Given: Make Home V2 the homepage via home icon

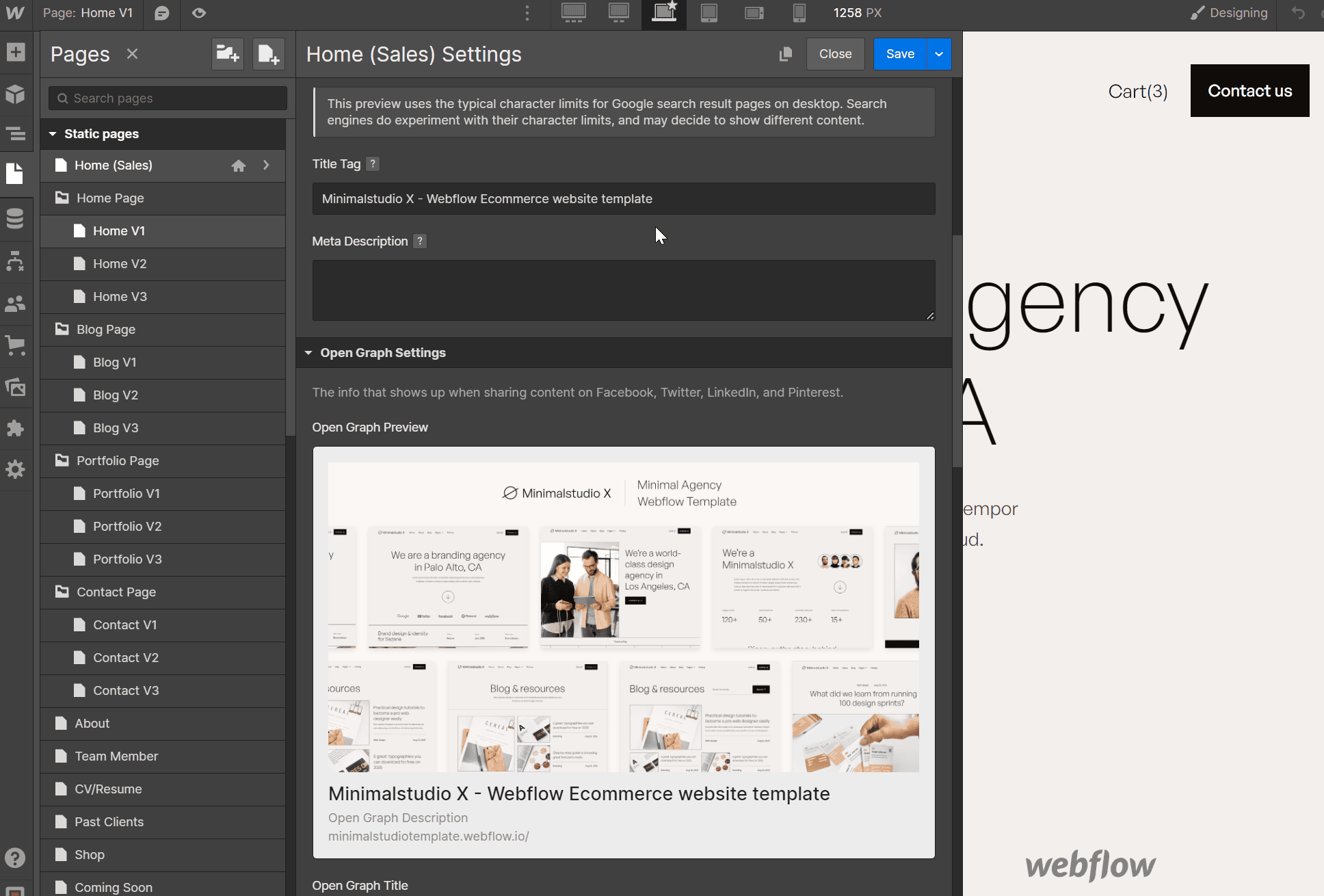Looking at the screenshot, I should tap(238, 263).
